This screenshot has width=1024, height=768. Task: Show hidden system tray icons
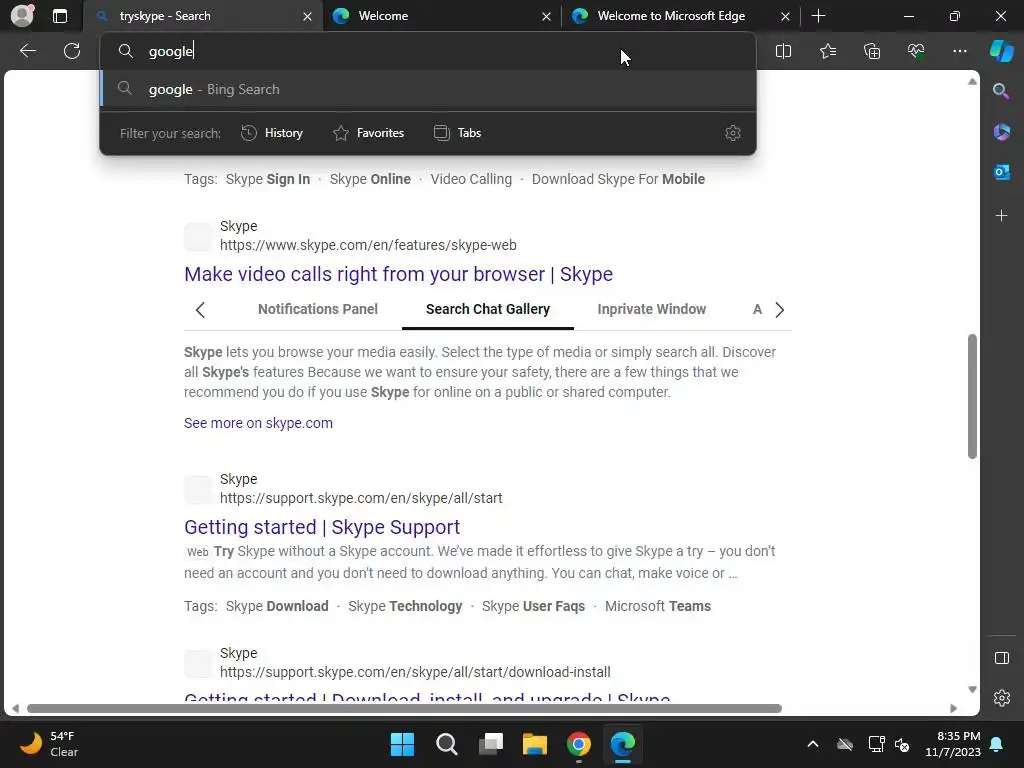coord(812,744)
